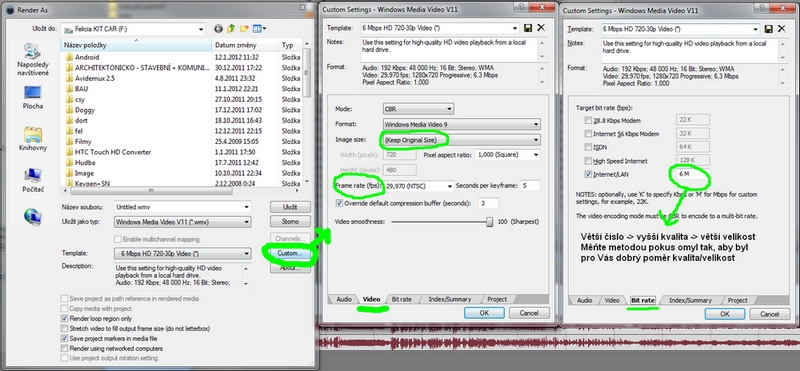Expand the Image size dropdown
800x371 pixels.
[461, 139]
